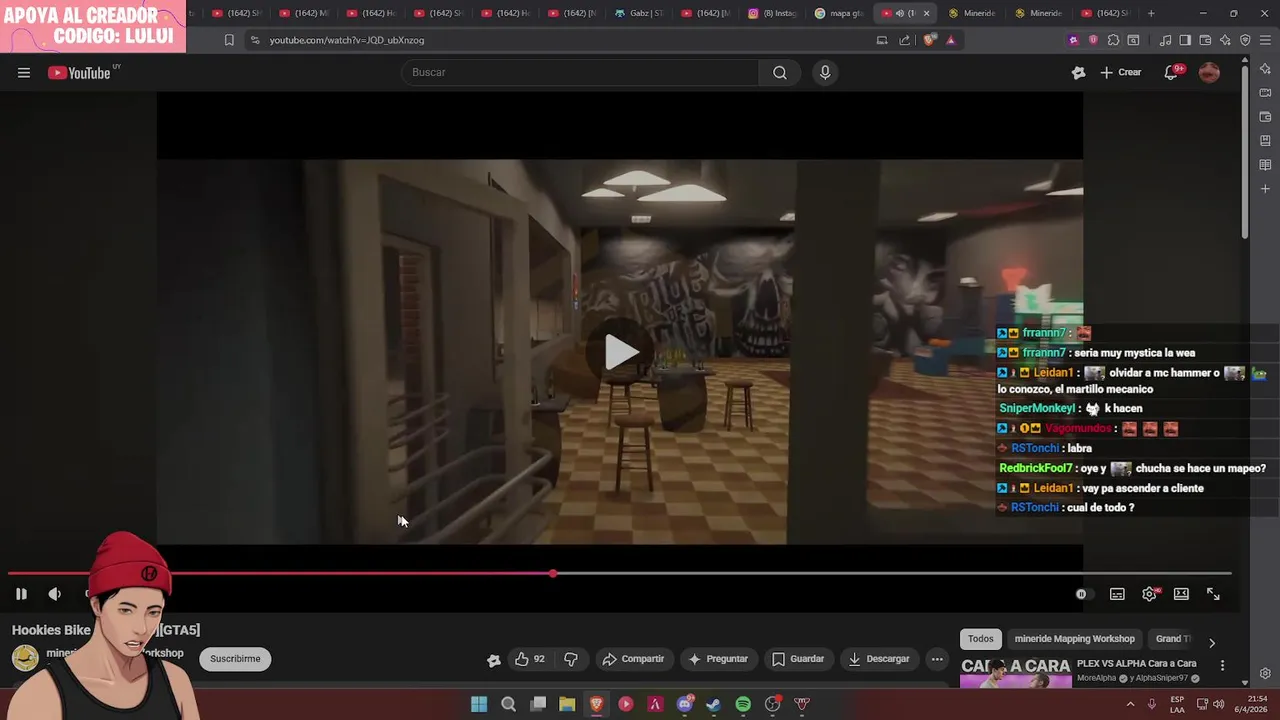The image size is (1280, 720).
Task: Click the magnifier search submit button
Action: coord(780,72)
